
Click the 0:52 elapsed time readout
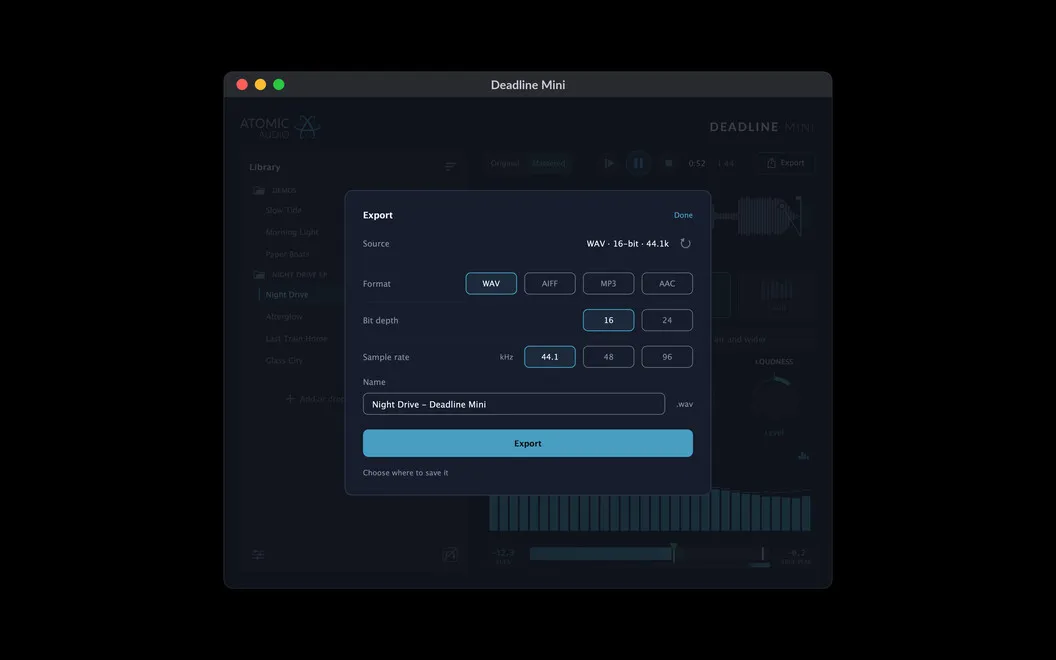697,163
